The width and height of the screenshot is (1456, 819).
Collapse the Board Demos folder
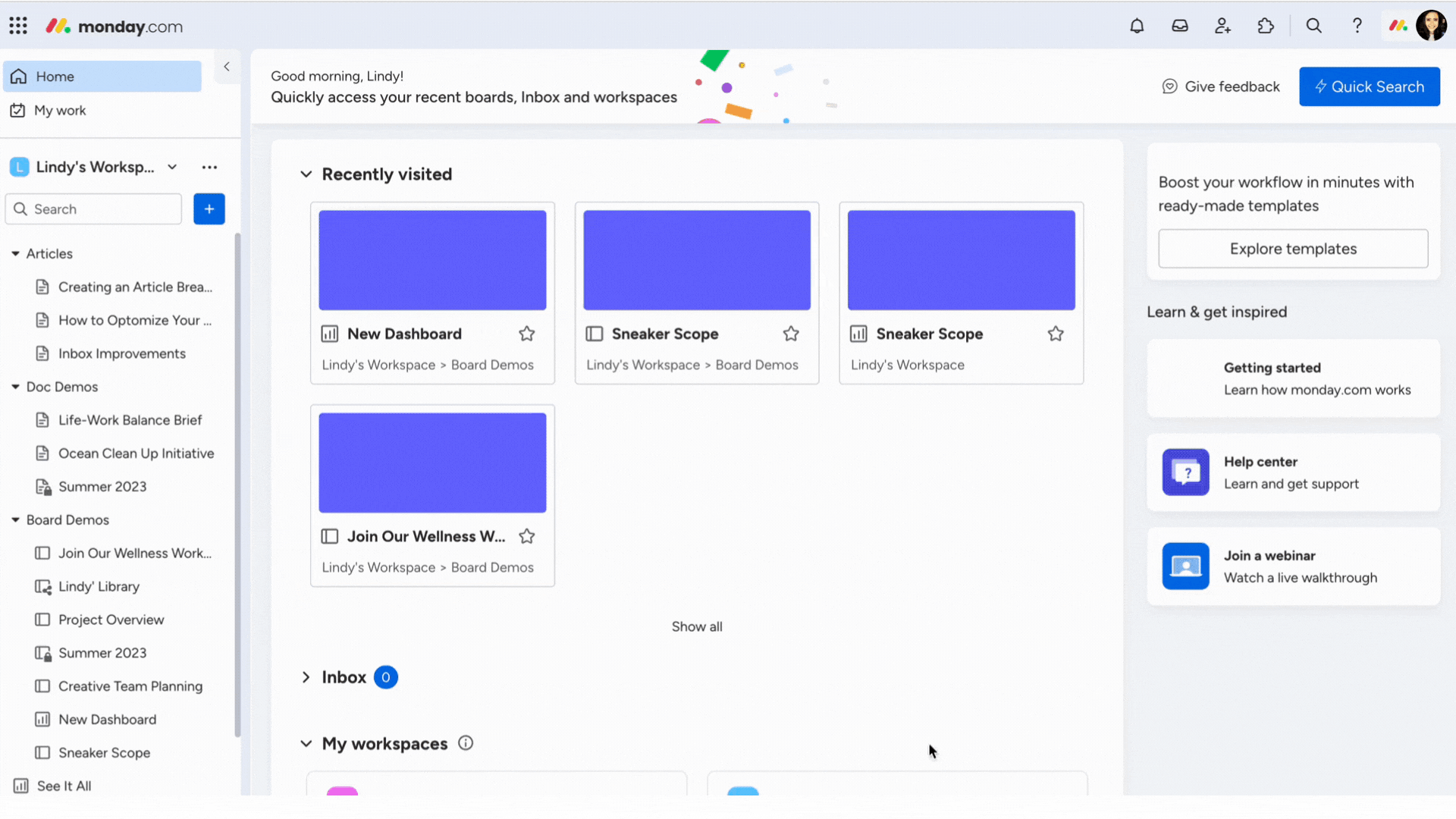point(15,520)
